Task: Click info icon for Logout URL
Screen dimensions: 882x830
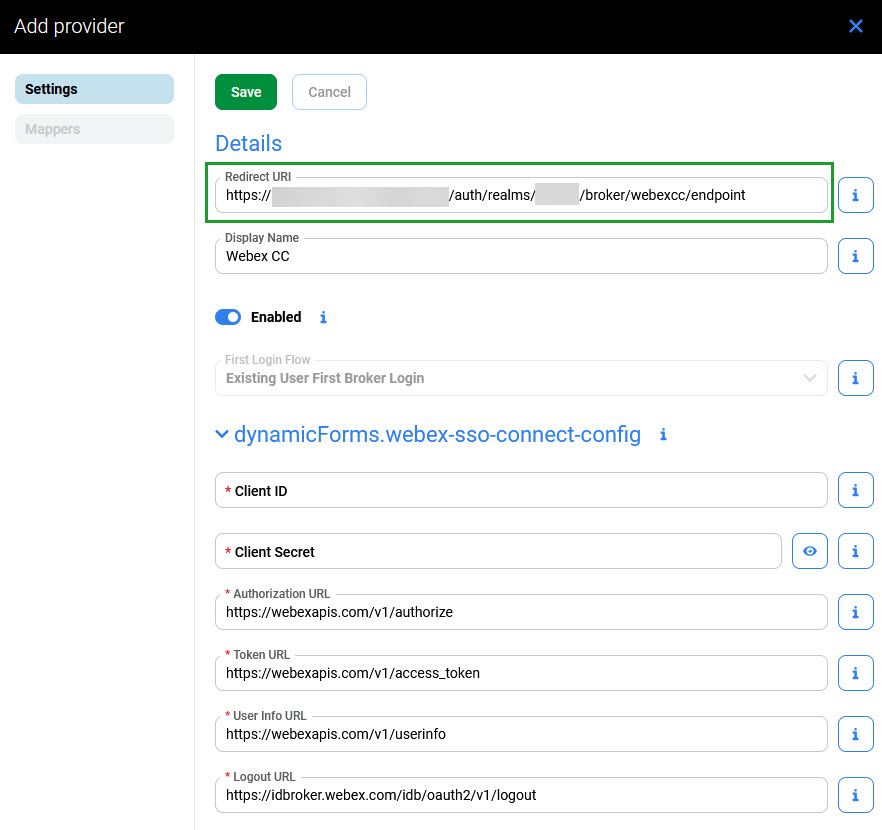Action: 855,795
